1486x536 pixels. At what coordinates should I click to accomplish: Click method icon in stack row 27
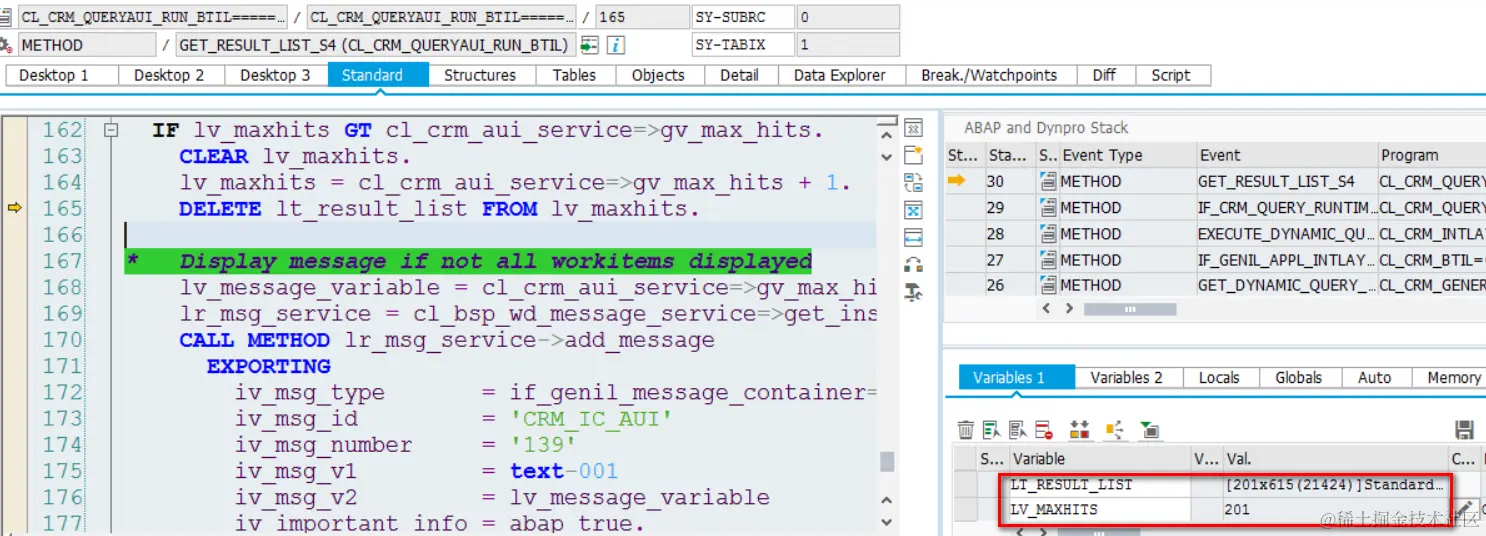[1047, 259]
